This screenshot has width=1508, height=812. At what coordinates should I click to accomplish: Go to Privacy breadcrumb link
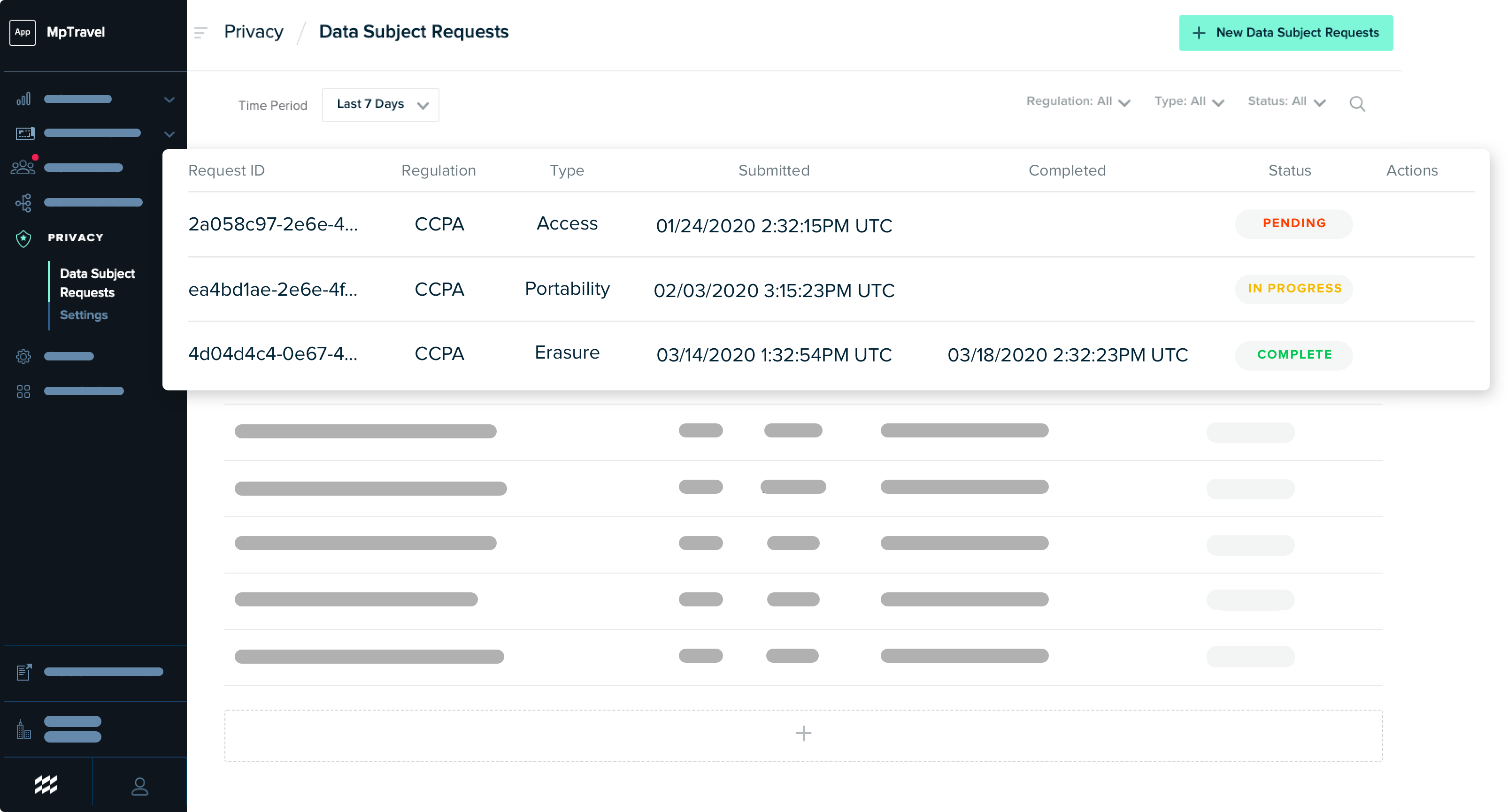tap(254, 31)
